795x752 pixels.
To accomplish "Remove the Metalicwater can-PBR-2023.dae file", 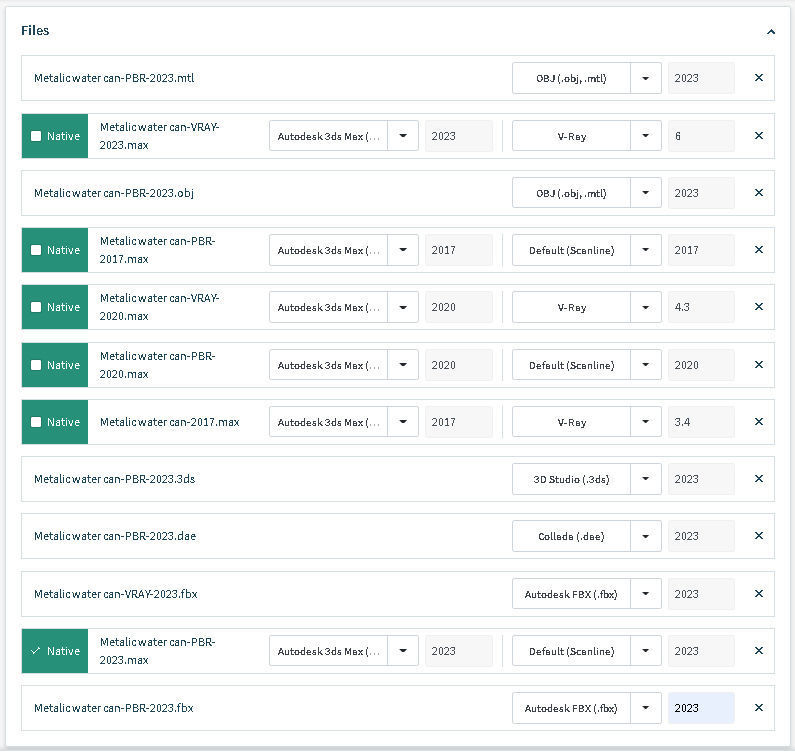I will pos(758,536).
